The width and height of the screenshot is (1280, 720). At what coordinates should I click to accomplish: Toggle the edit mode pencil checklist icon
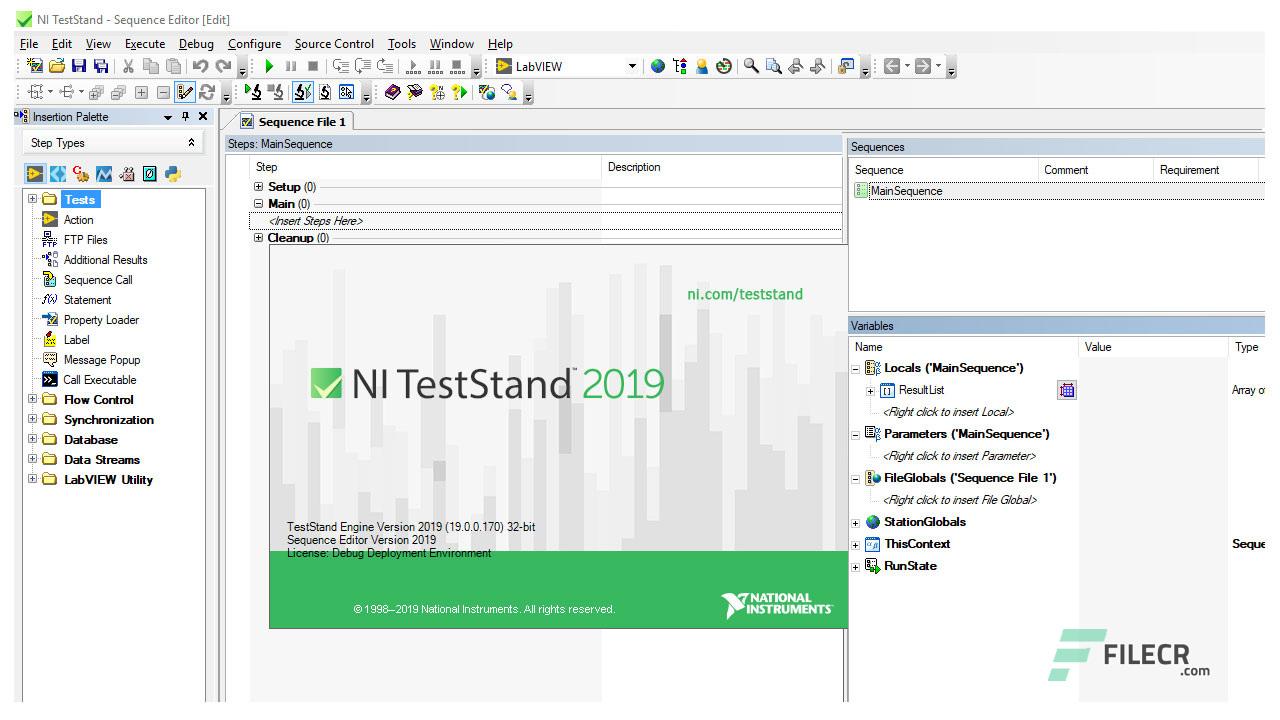184,92
